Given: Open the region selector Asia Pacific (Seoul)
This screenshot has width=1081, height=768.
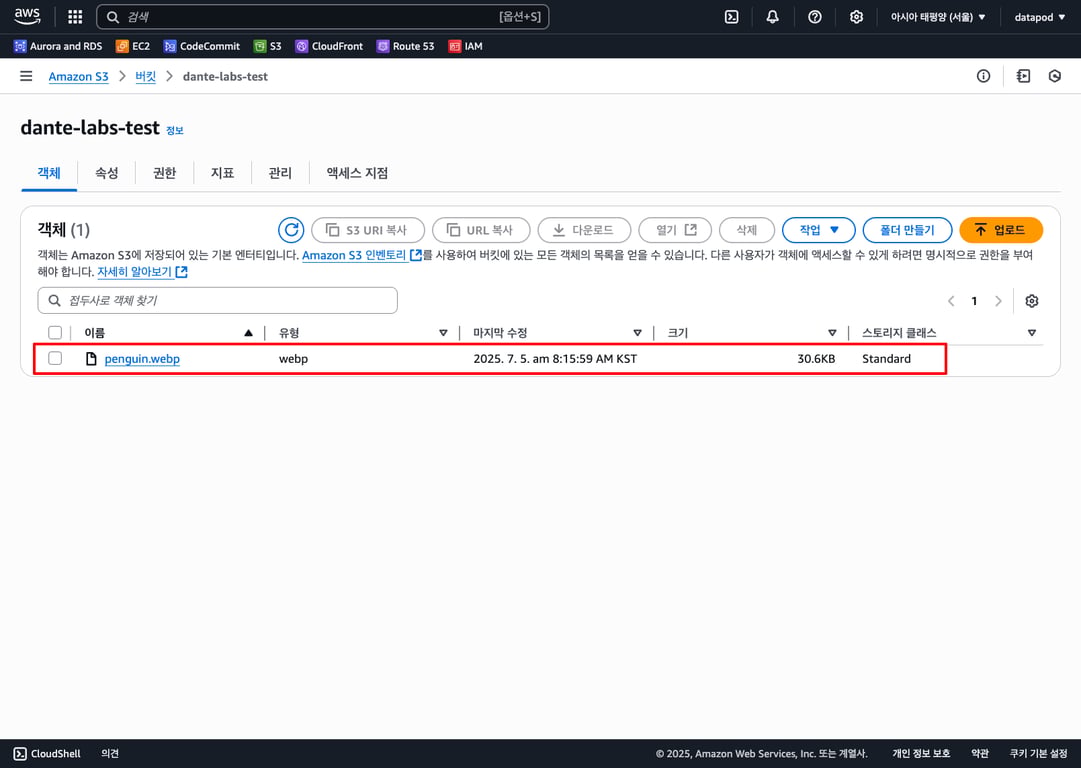Looking at the screenshot, I should (x=938, y=17).
